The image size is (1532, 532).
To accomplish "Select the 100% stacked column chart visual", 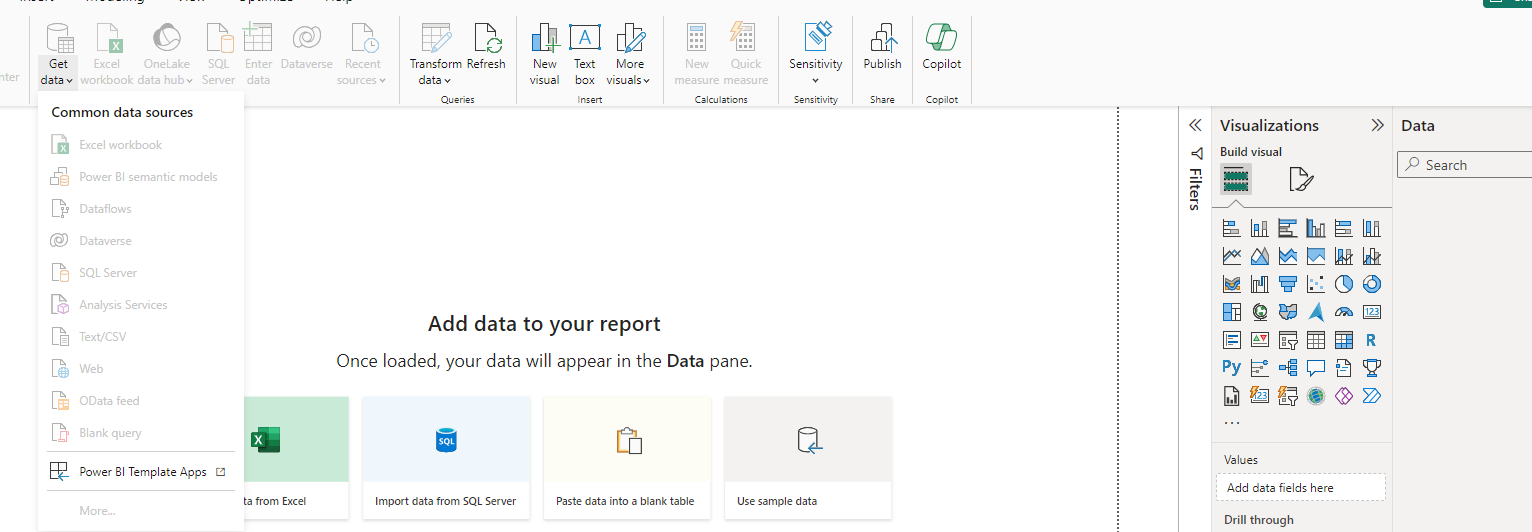I will tap(1372, 228).
